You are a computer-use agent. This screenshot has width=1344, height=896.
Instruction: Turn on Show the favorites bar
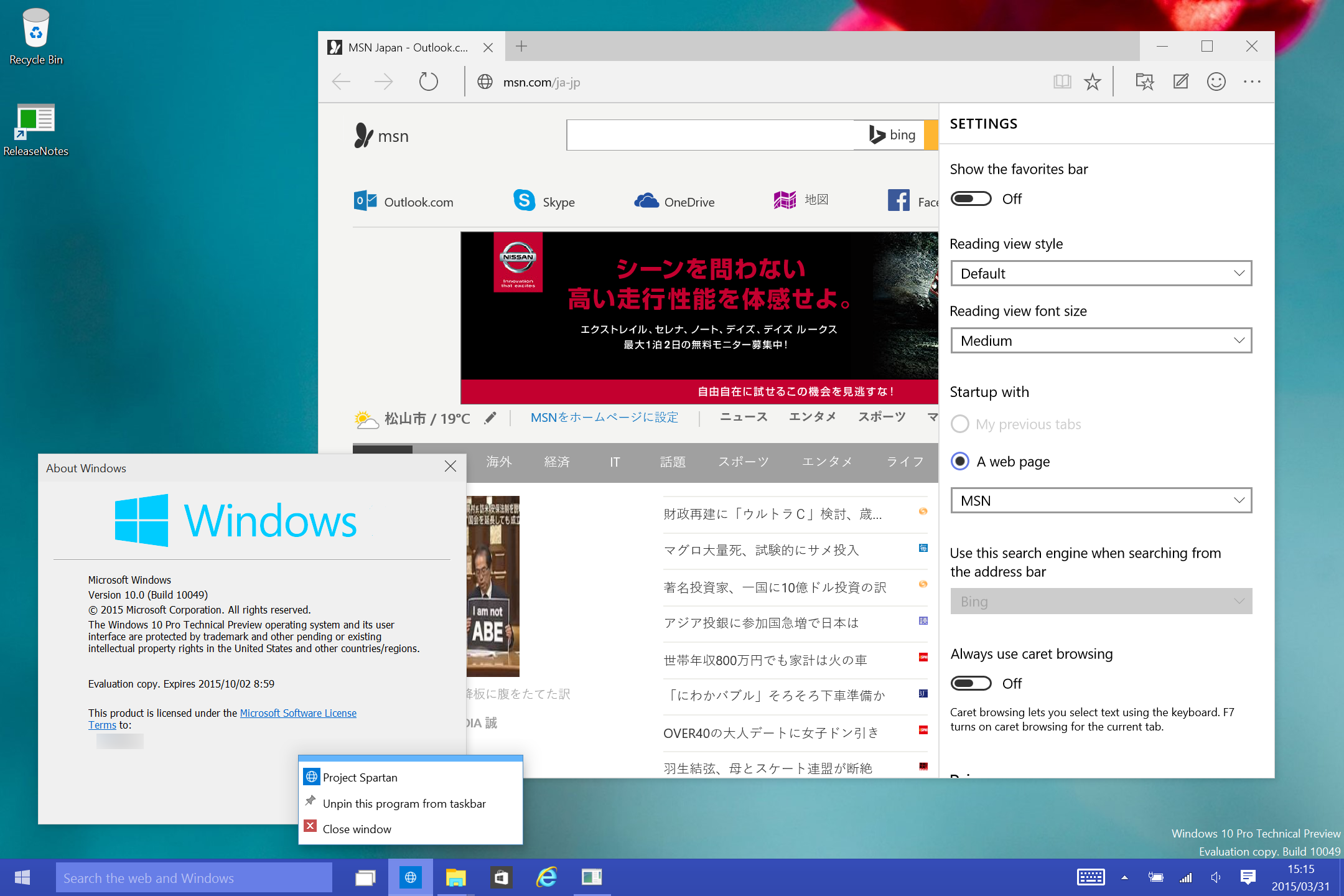(x=971, y=198)
